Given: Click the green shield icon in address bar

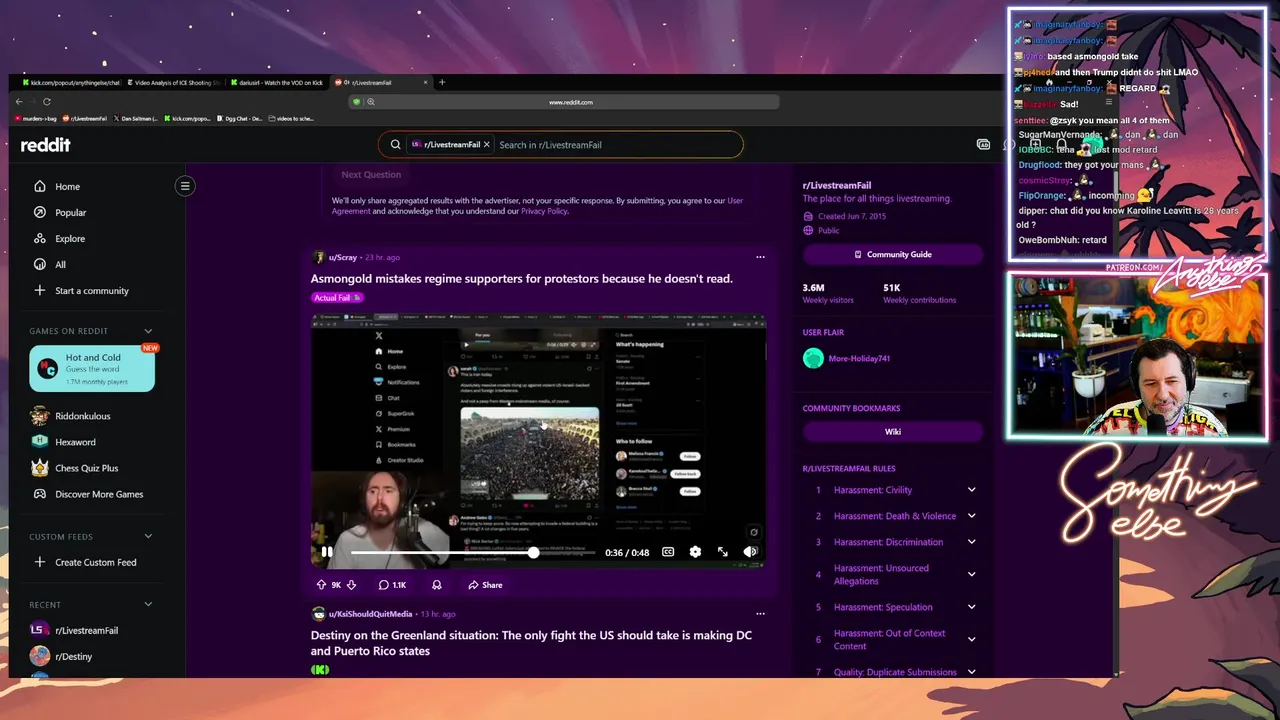Looking at the screenshot, I should click(357, 102).
